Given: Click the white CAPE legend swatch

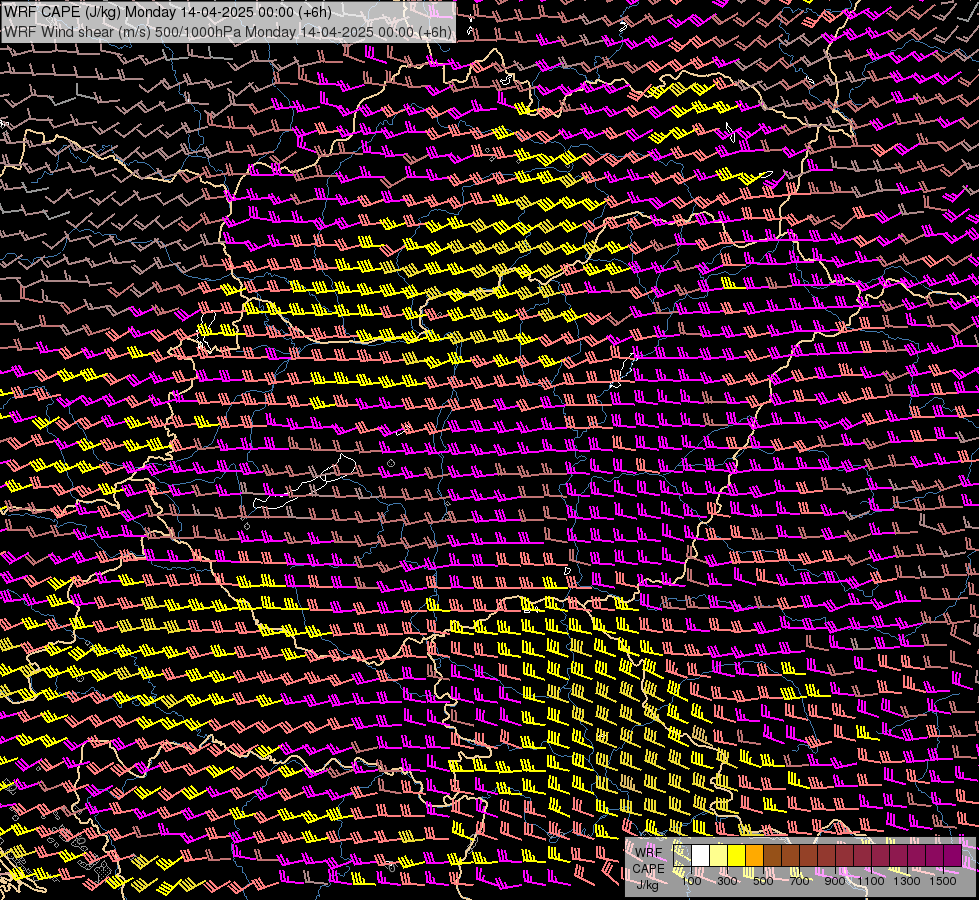Looking at the screenshot, I should coord(701,855).
